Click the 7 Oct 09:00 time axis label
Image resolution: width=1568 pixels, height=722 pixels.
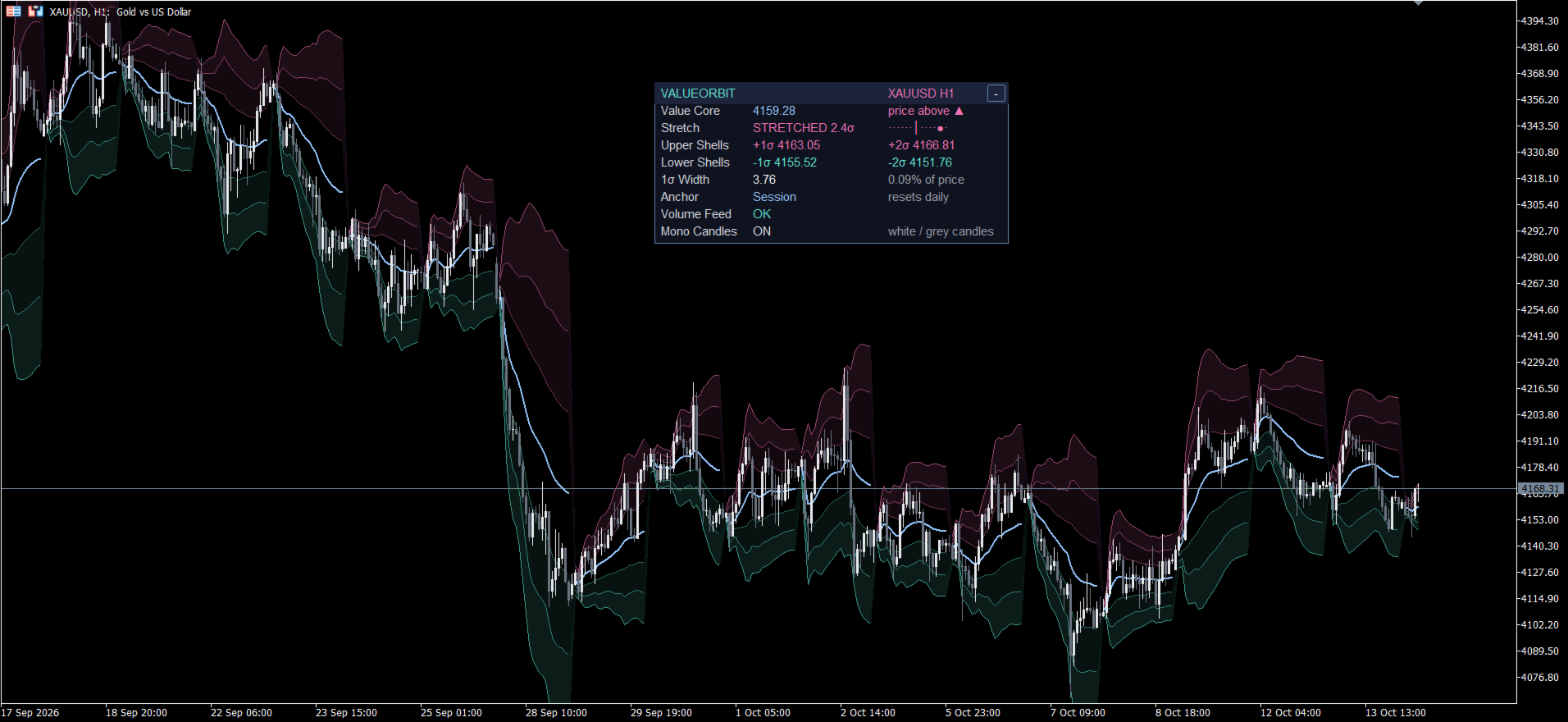(x=1078, y=712)
